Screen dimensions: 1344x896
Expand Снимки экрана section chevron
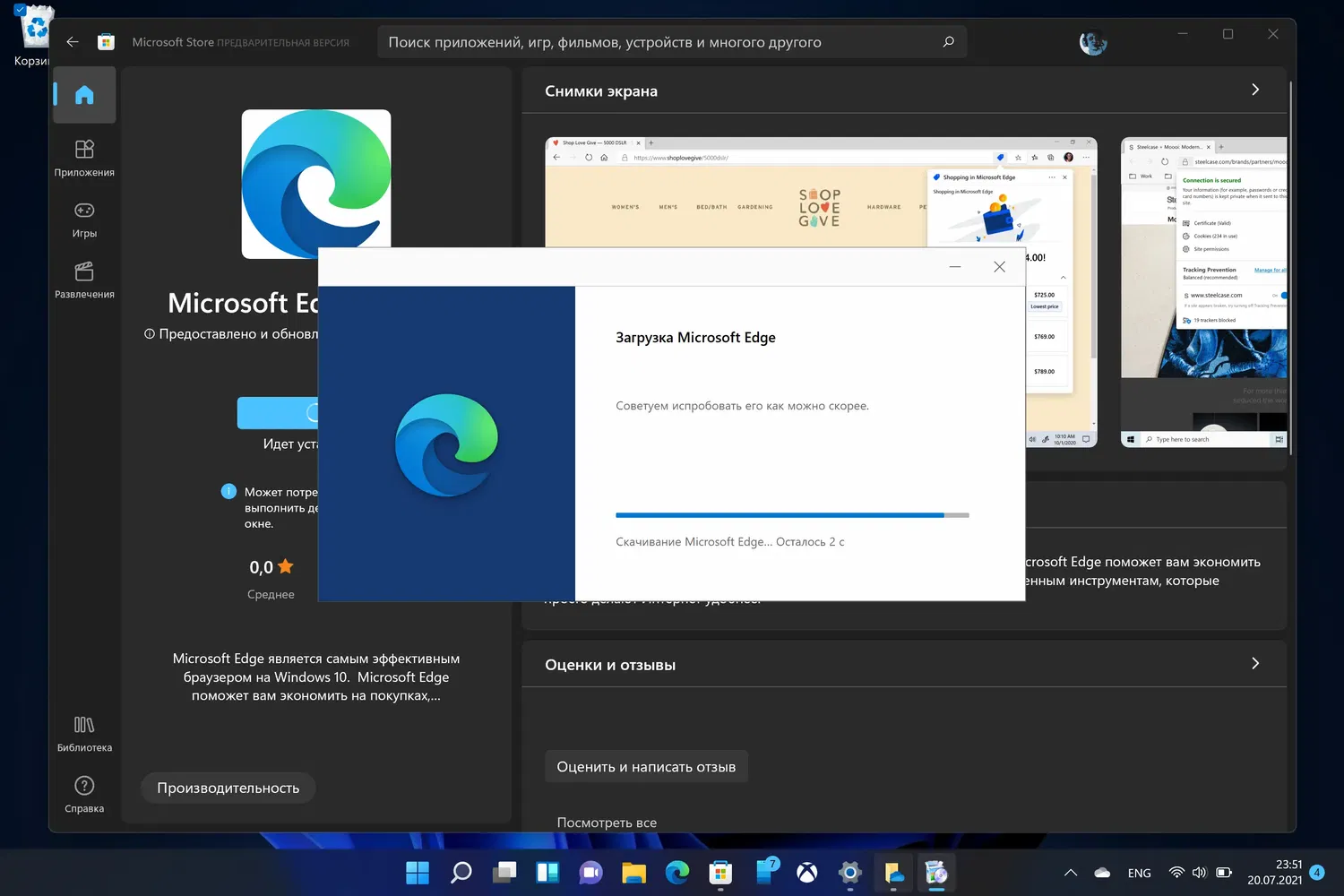coord(1254,90)
